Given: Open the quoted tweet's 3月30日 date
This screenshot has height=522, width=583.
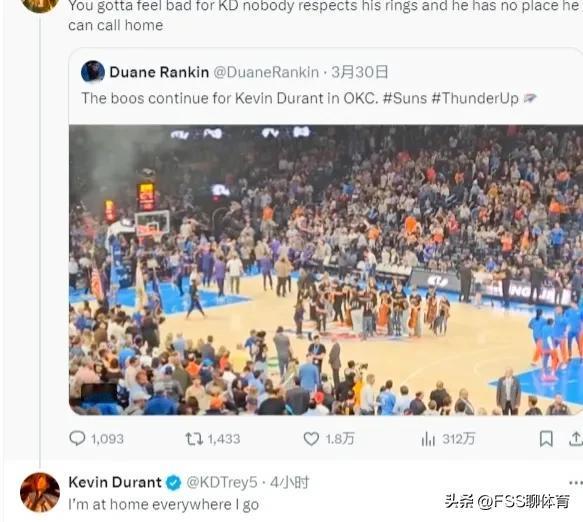Looking at the screenshot, I should [x=360, y=72].
